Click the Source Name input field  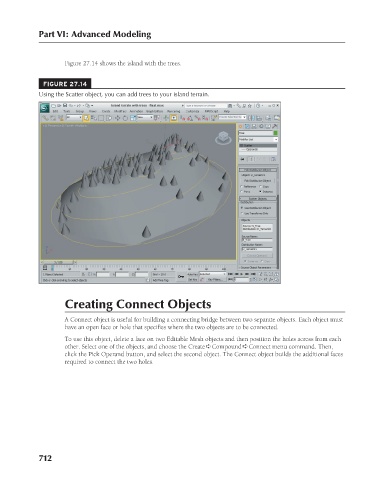click(257, 240)
